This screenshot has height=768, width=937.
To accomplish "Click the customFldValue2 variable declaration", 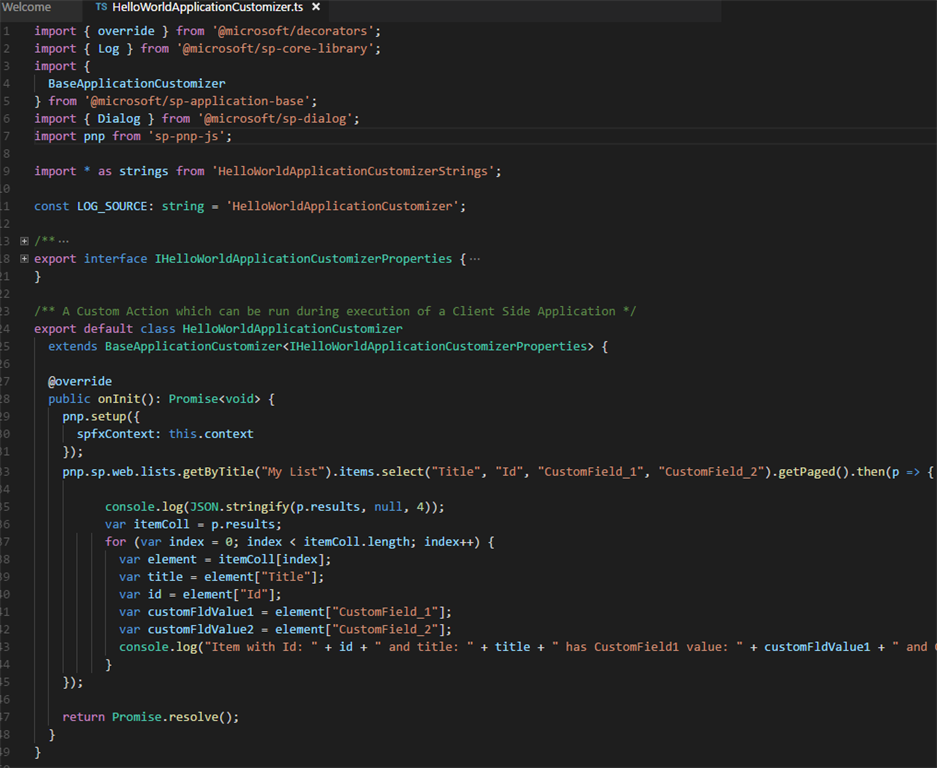I will pyautogui.click(x=201, y=629).
